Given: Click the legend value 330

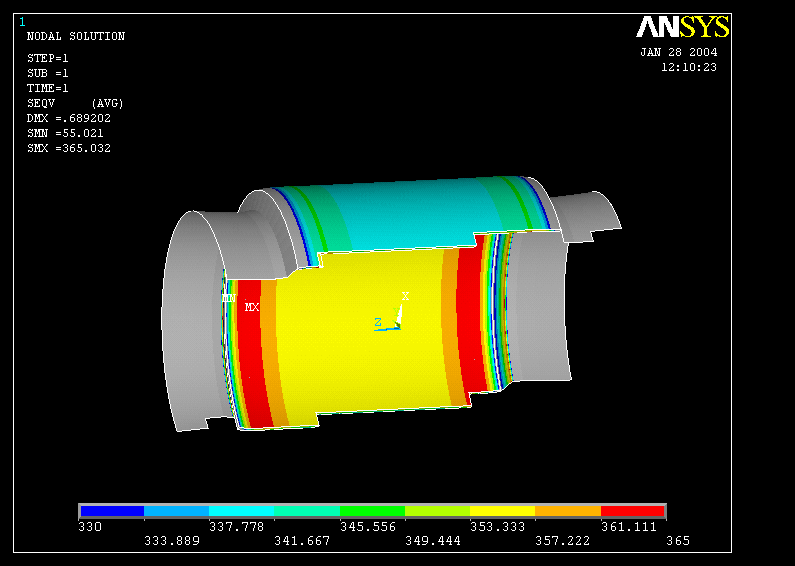Looking at the screenshot, I should (x=90, y=527).
